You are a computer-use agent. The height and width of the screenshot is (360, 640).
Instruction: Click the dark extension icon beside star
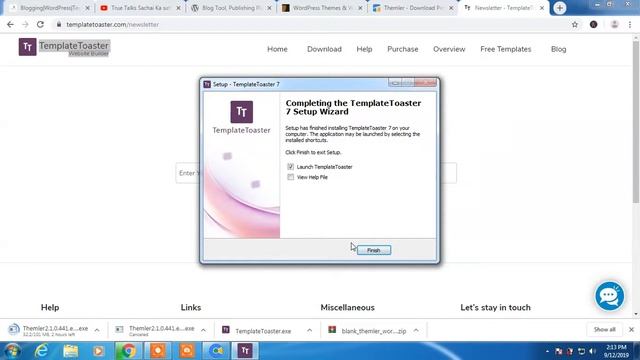(x=593, y=24)
